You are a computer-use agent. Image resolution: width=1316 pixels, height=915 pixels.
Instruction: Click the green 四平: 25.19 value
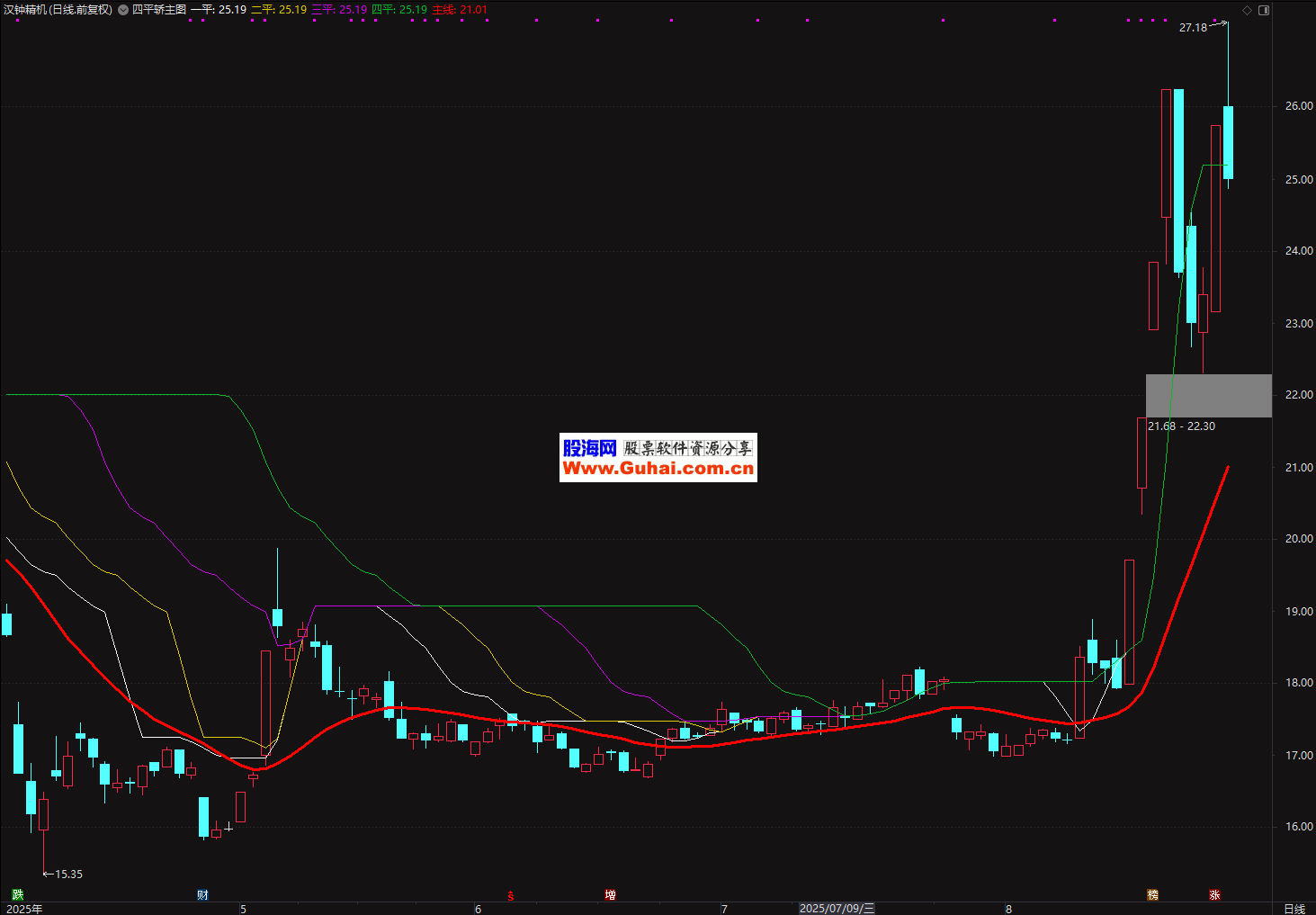click(399, 10)
